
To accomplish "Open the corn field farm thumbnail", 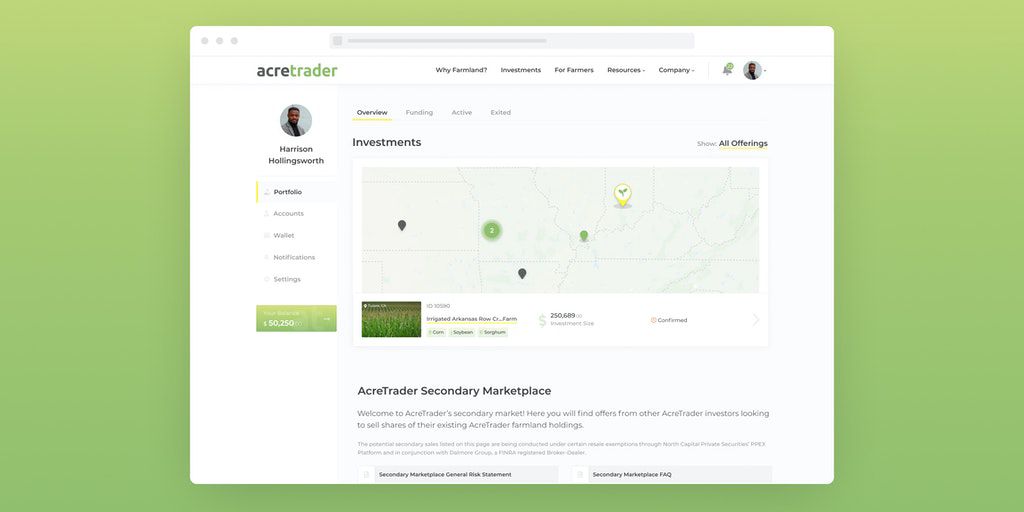I will click(x=391, y=319).
